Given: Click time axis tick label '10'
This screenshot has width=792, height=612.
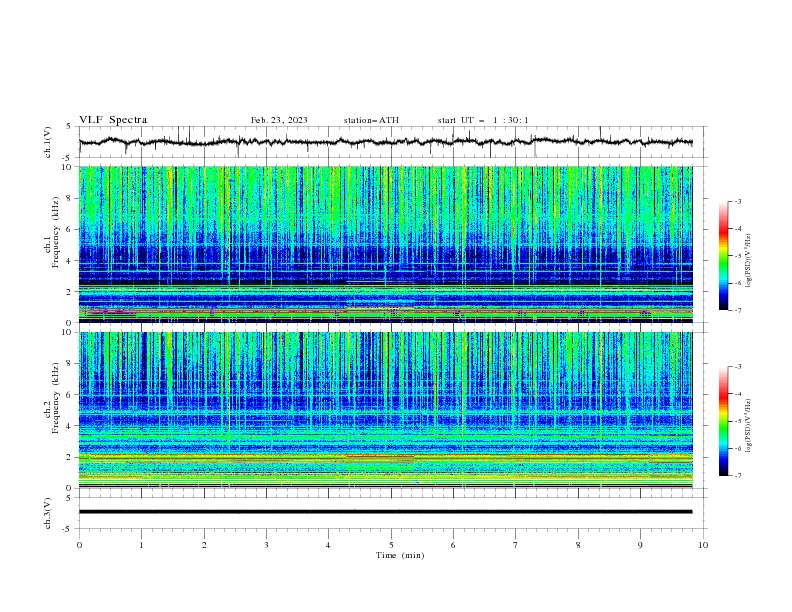Looking at the screenshot, I should (x=703, y=545).
